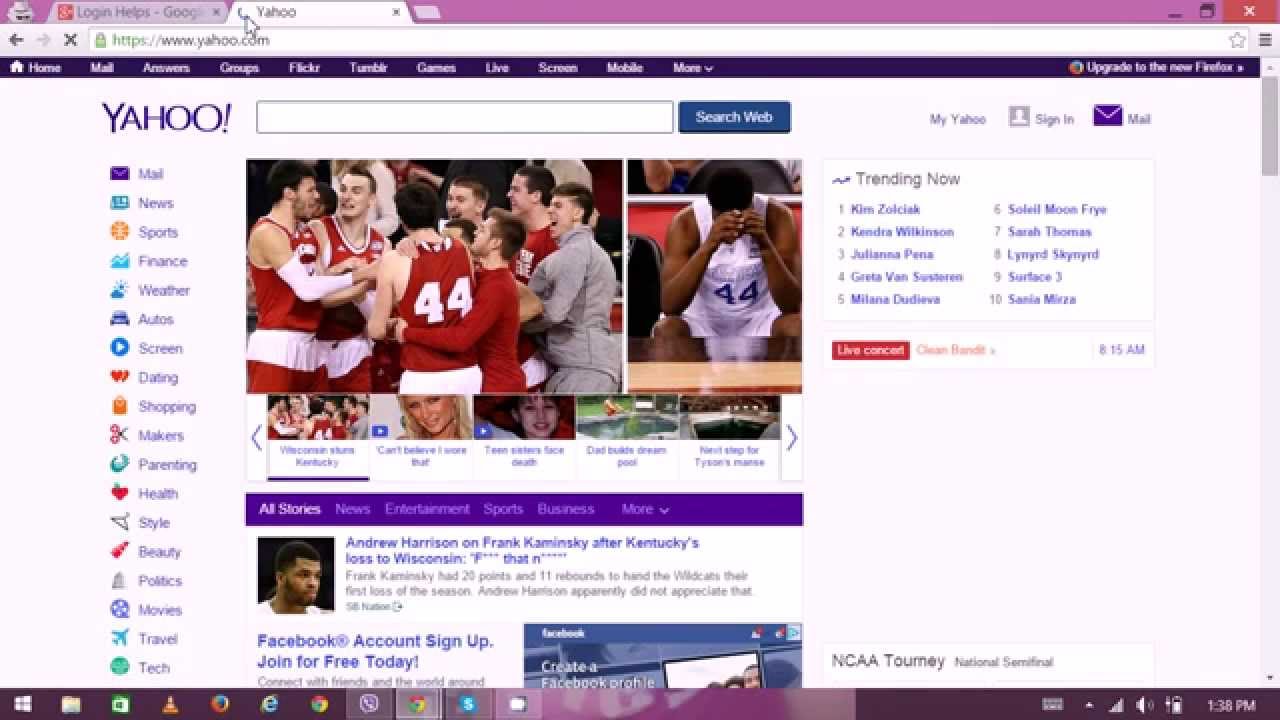Open the News icon in sidebar
Screen dimensions: 1280x720
pos(119,202)
